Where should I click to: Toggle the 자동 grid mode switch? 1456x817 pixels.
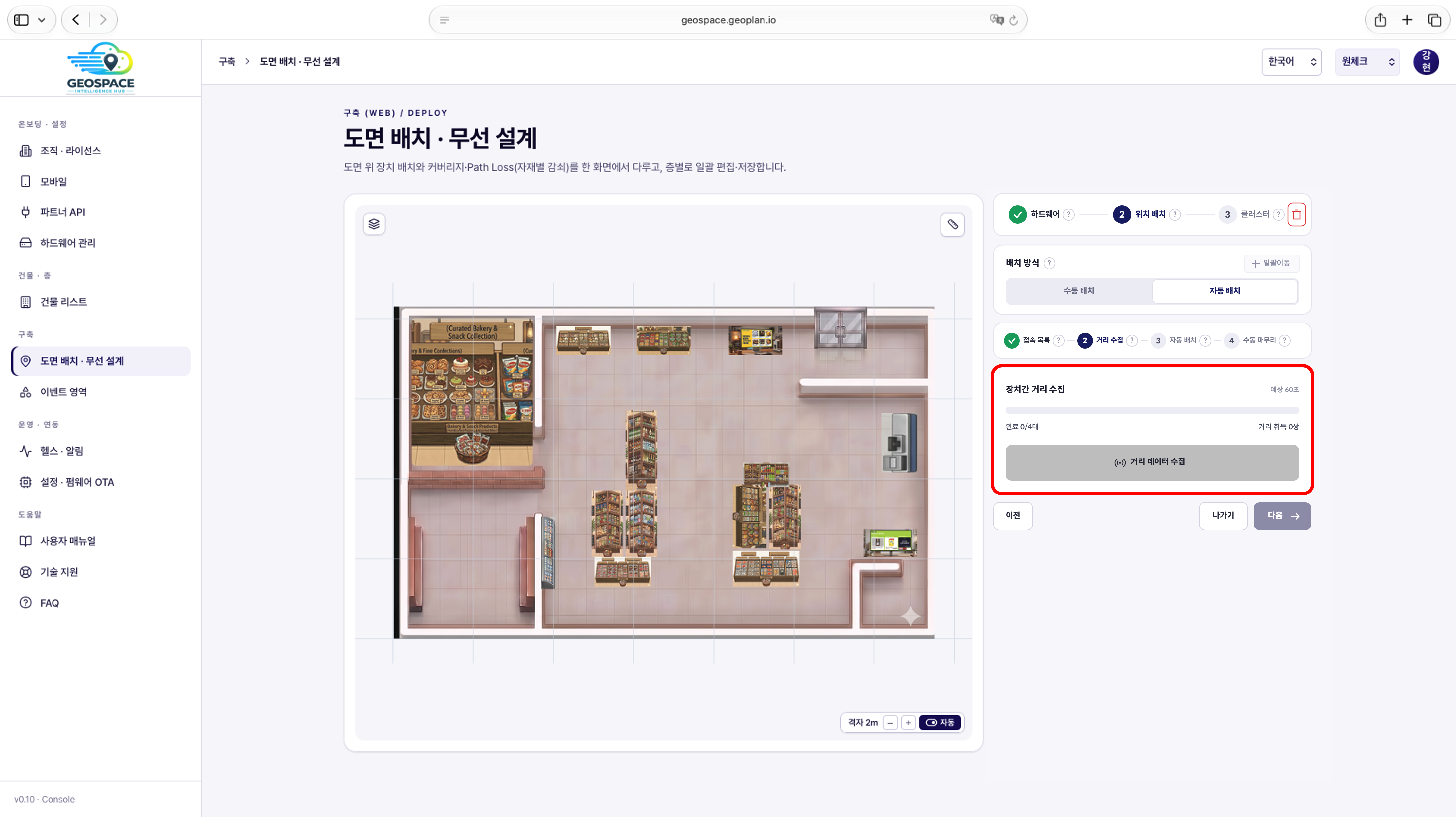pos(940,723)
